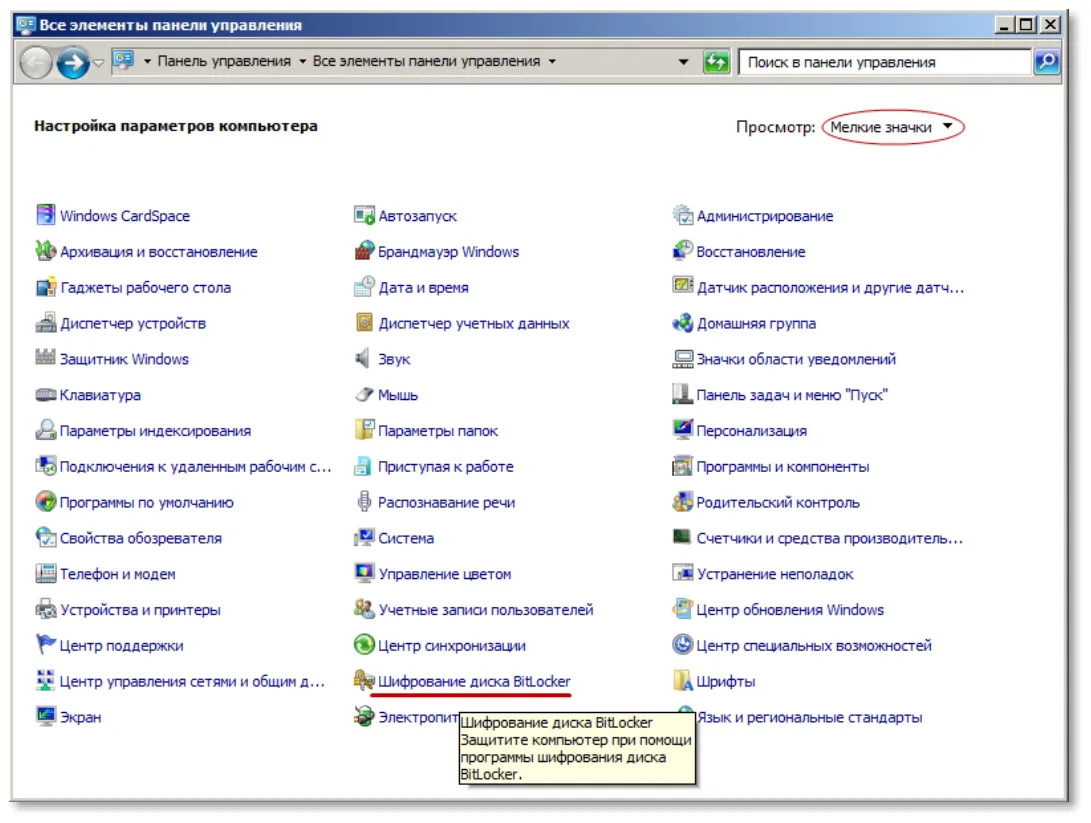1091x823 pixels.
Task: Click the green refresh button
Action: (716, 62)
